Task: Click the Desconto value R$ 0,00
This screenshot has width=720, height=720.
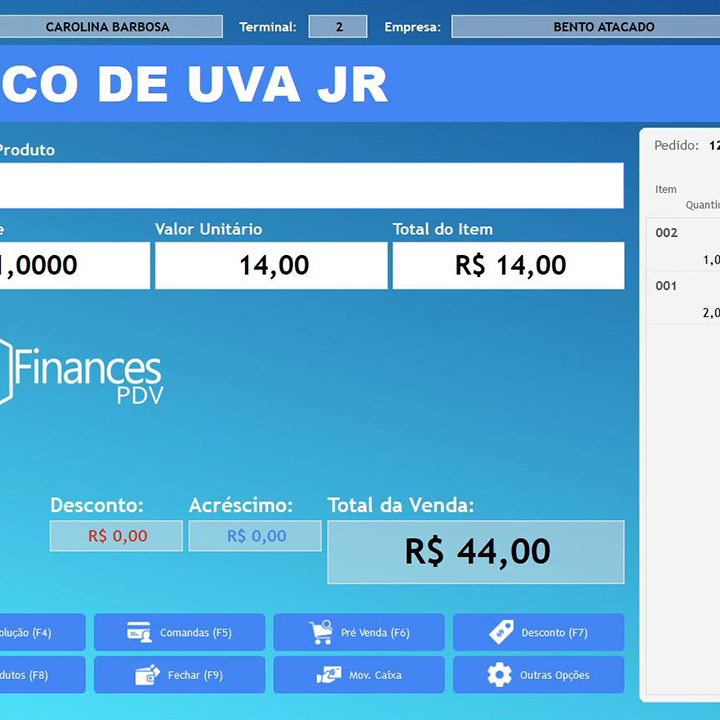Action: pyautogui.click(x=117, y=536)
